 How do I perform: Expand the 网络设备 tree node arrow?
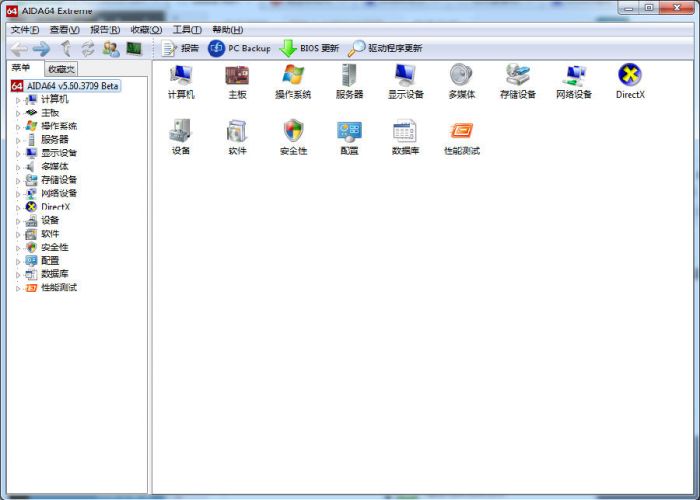click(x=18, y=194)
